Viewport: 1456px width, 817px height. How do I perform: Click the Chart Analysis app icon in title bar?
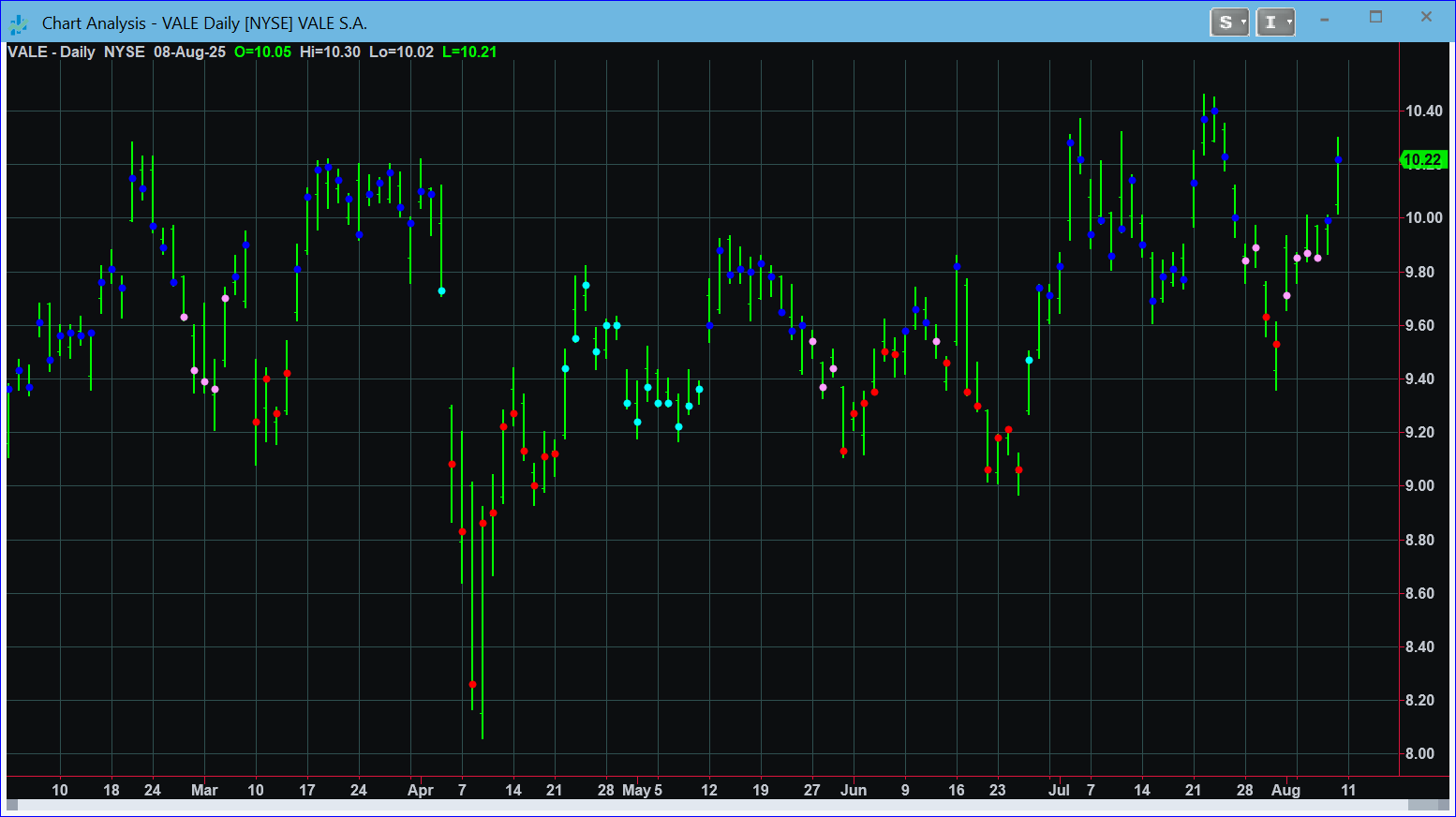pyautogui.click(x=19, y=23)
